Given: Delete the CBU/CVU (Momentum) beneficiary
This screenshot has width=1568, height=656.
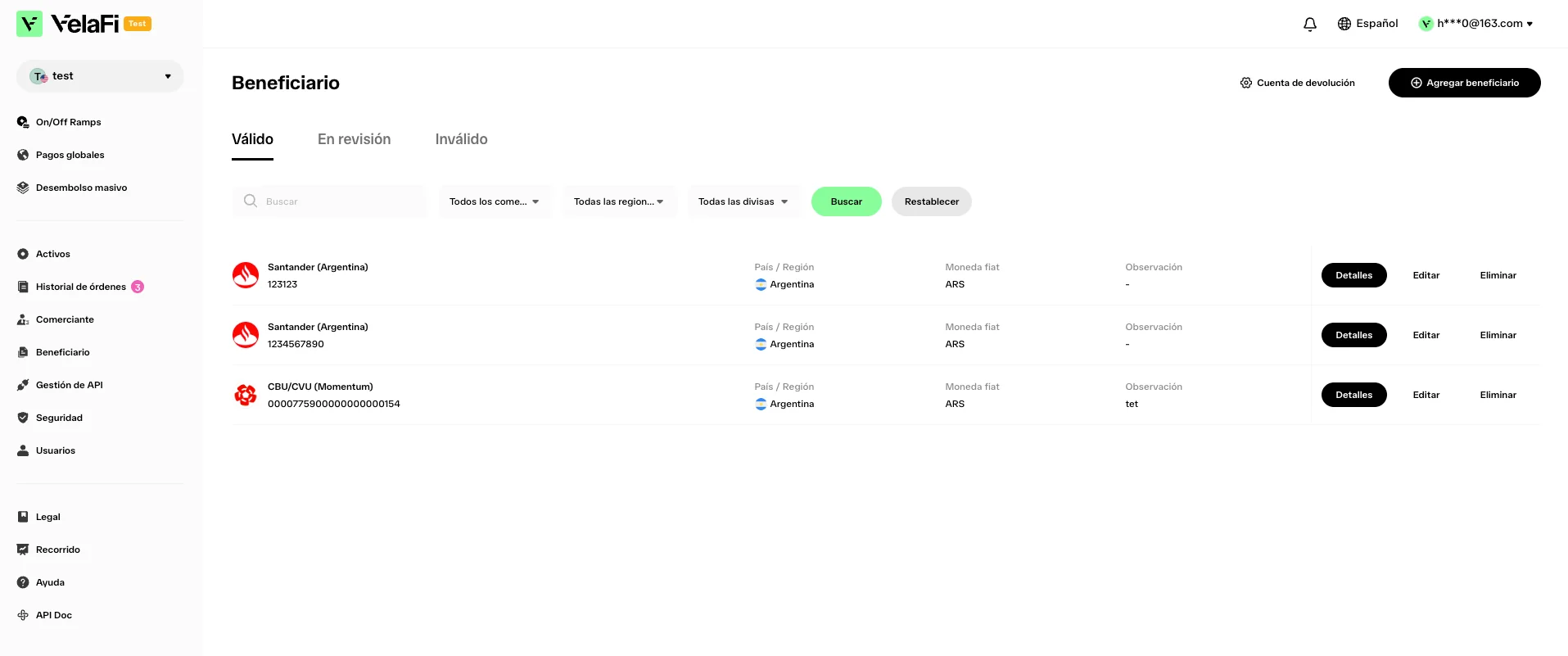Looking at the screenshot, I should (1498, 395).
